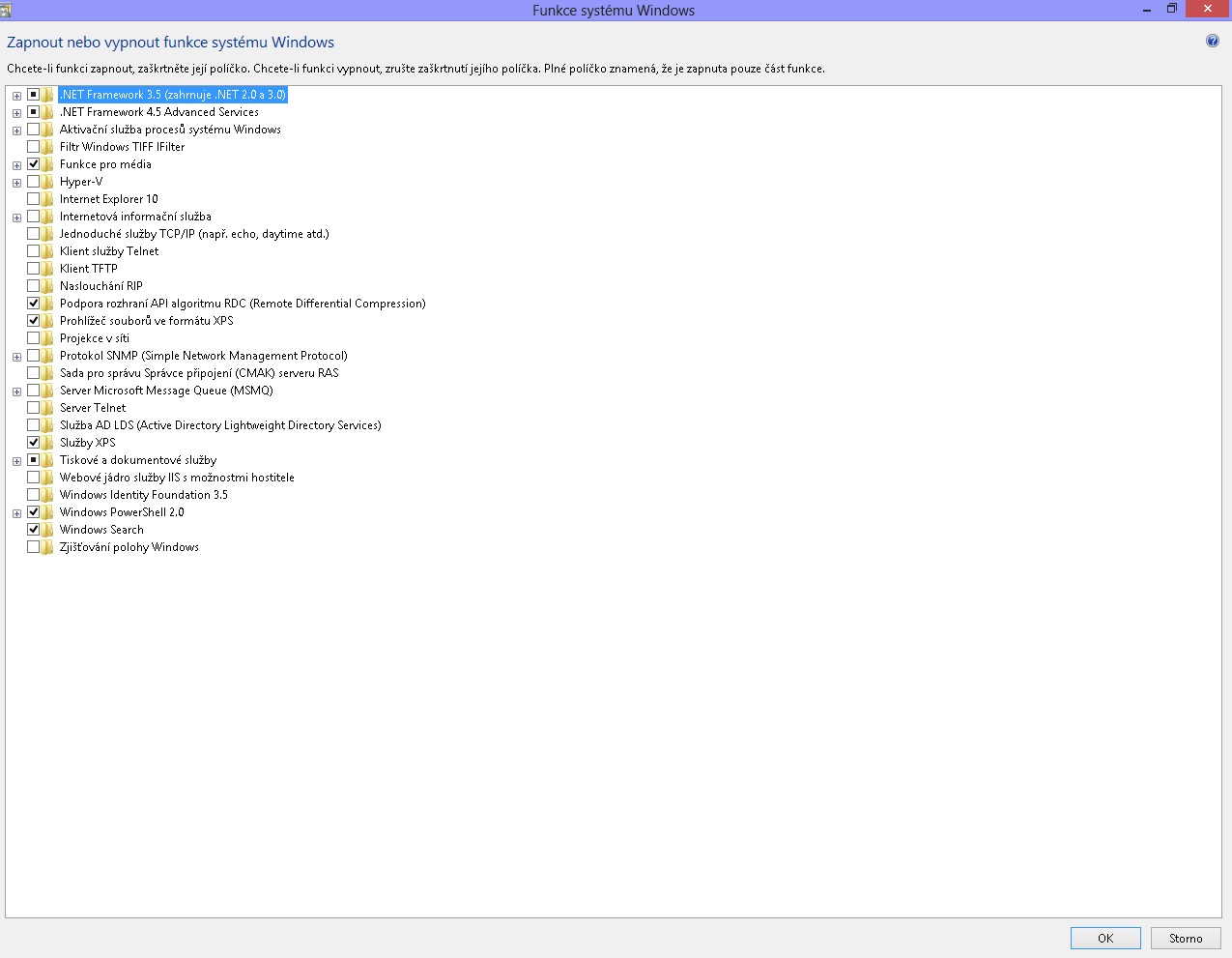Select Projekce v síti row text
Image resolution: width=1232 pixels, height=958 pixels.
click(95, 338)
